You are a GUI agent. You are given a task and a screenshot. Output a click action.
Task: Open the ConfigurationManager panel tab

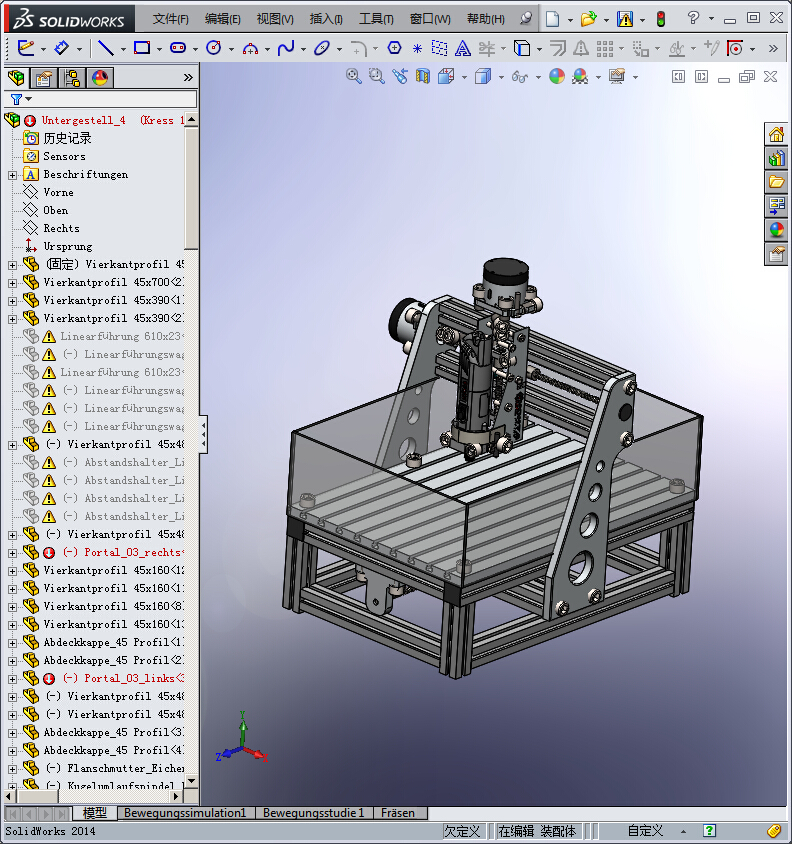(72, 78)
